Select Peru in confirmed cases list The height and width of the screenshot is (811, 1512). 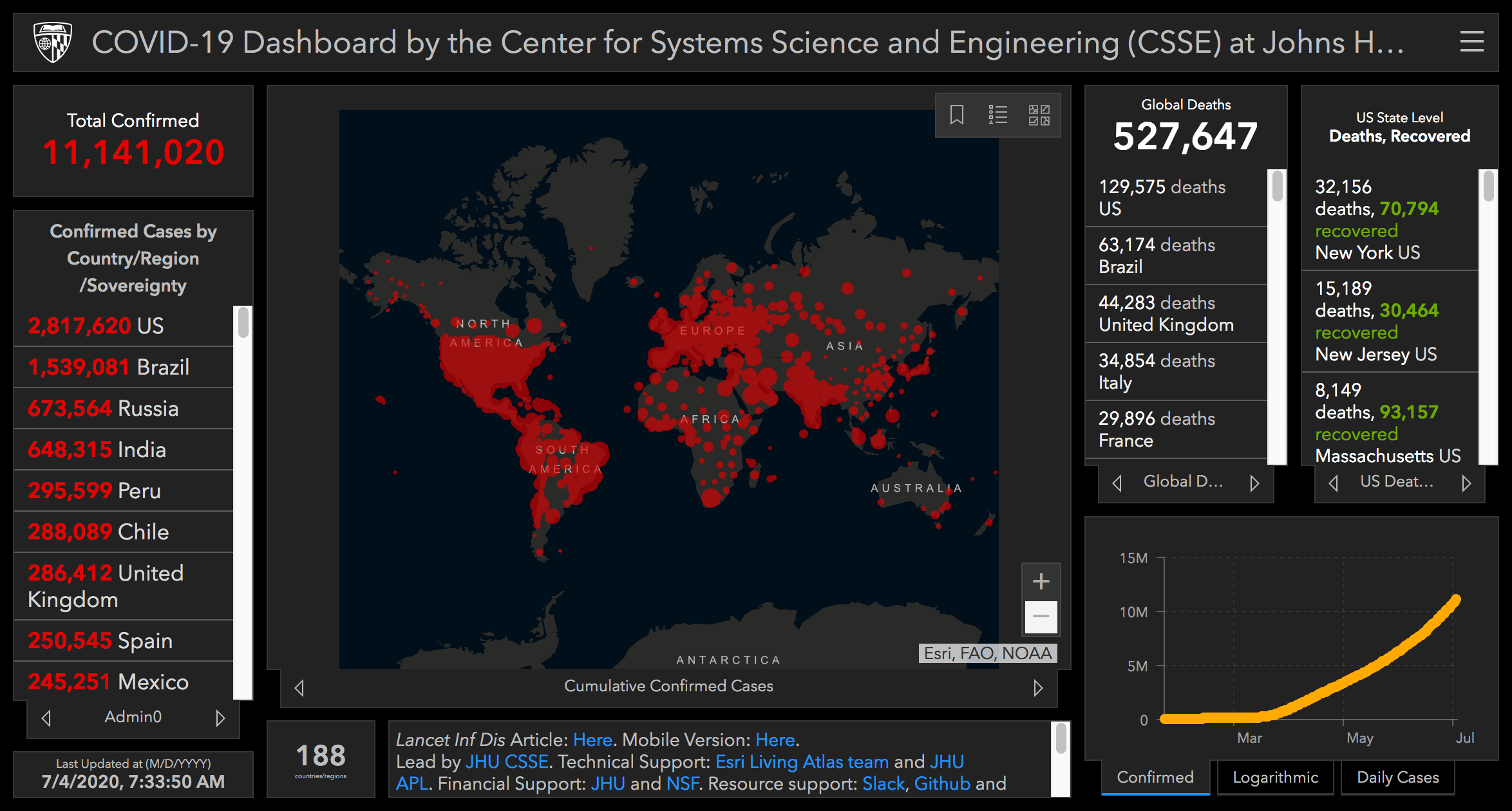point(124,491)
